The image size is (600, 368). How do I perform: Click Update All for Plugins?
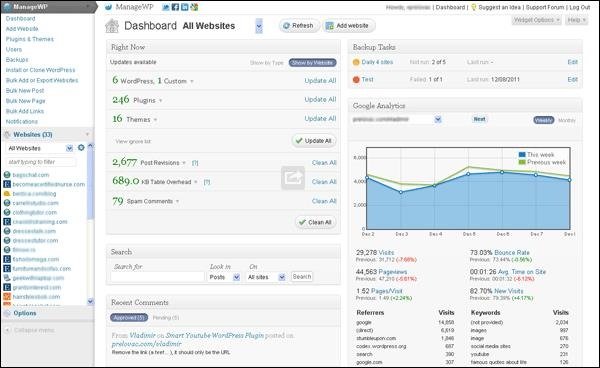(320, 99)
